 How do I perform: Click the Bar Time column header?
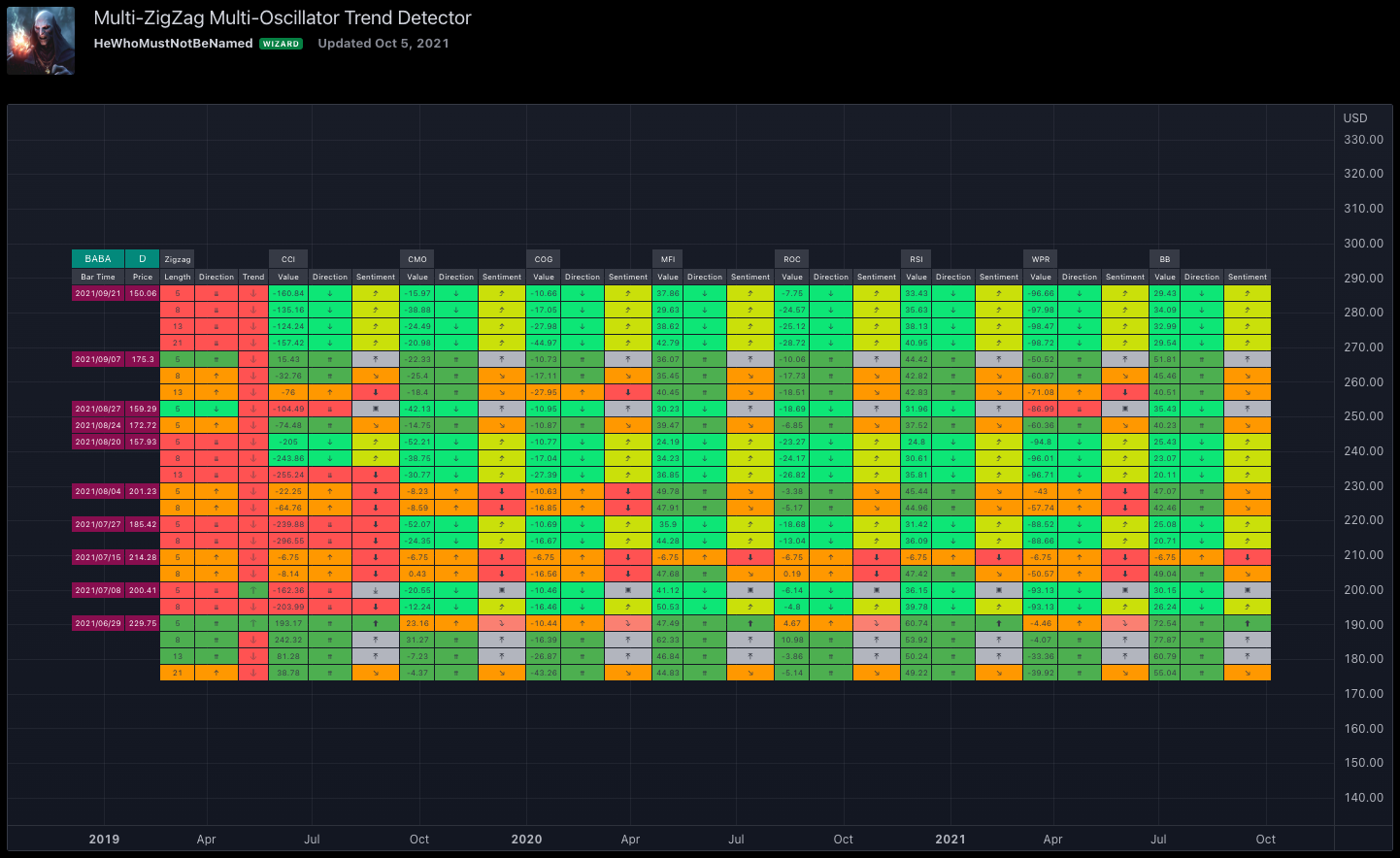click(x=98, y=277)
